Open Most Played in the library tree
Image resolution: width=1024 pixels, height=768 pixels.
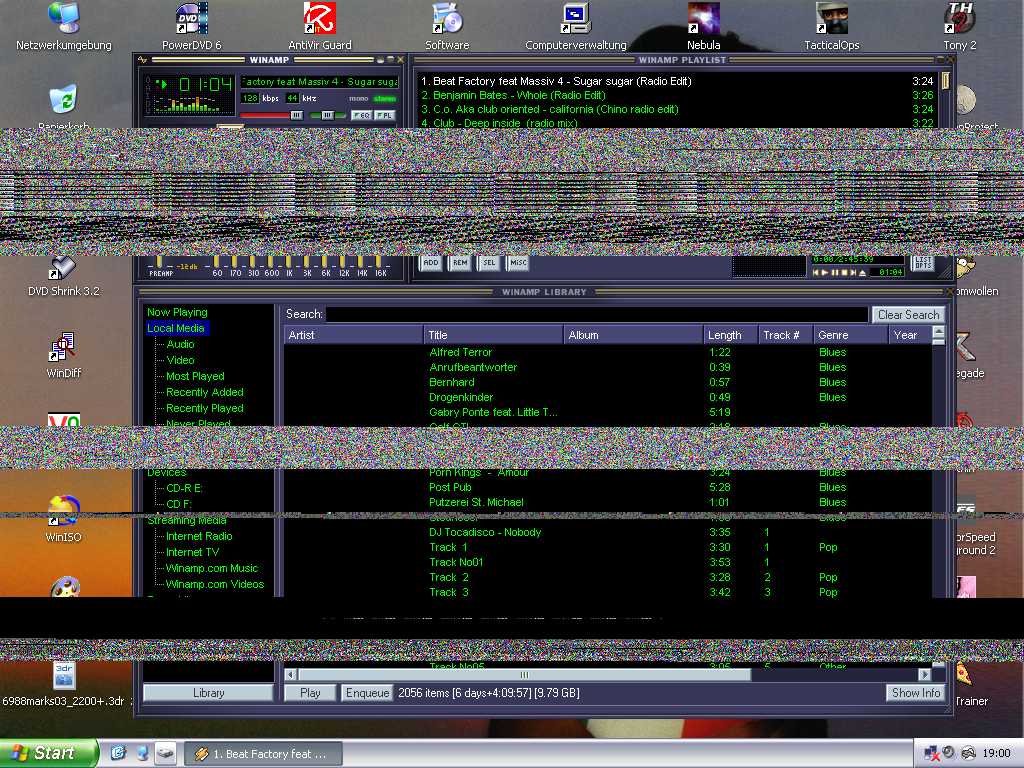tap(195, 376)
